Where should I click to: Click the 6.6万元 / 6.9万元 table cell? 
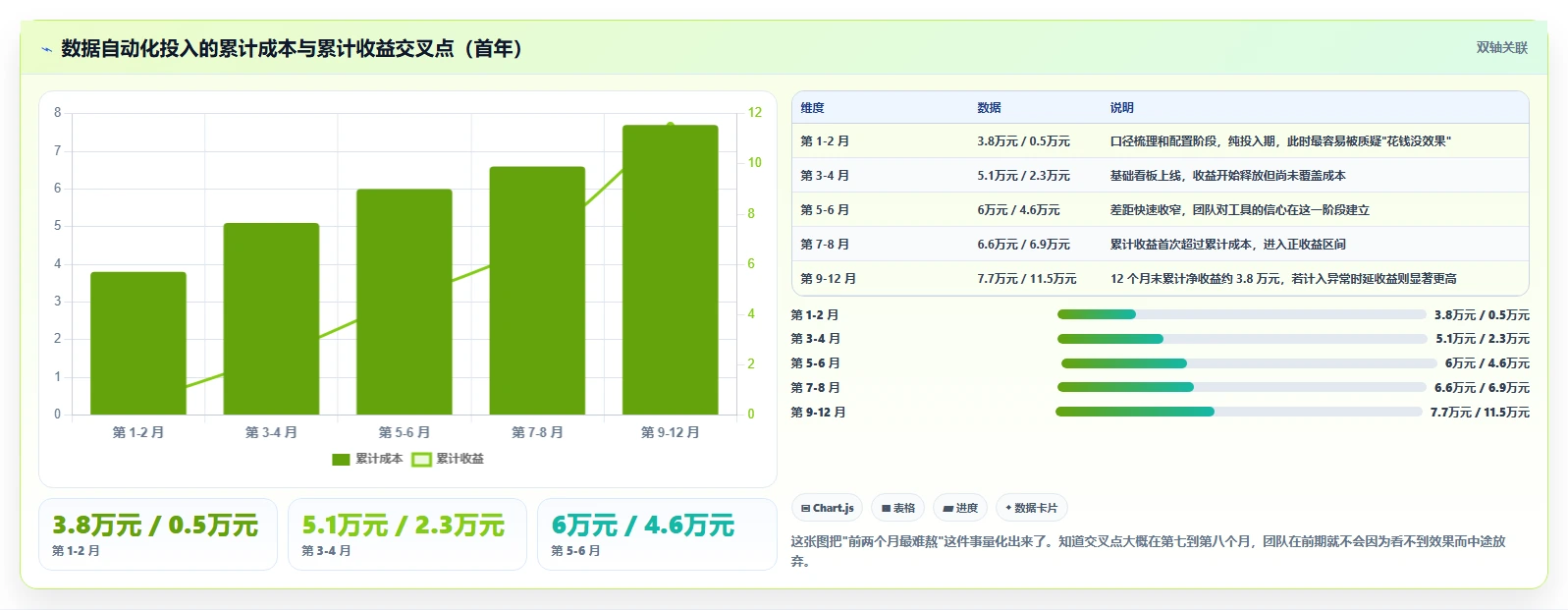click(x=1036, y=245)
